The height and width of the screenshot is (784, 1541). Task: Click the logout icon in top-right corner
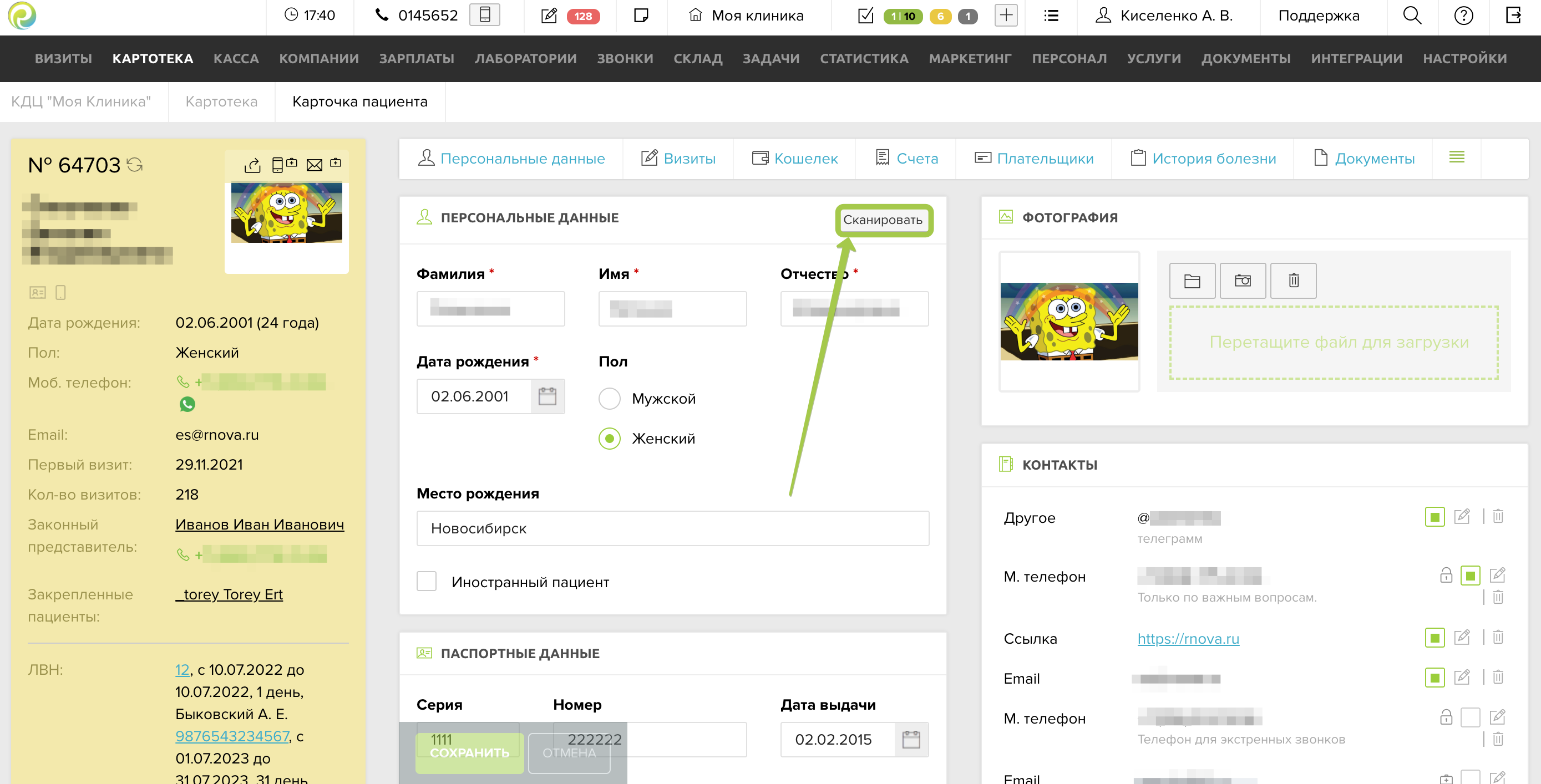tap(1514, 16)
